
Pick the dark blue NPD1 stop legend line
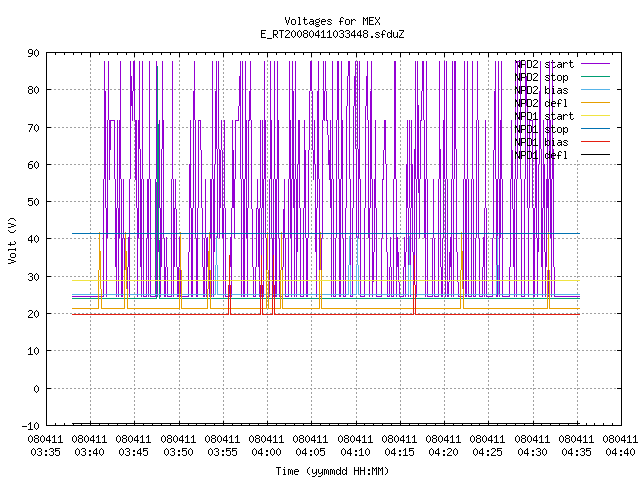pyautogui.click(x=595, y=129)
